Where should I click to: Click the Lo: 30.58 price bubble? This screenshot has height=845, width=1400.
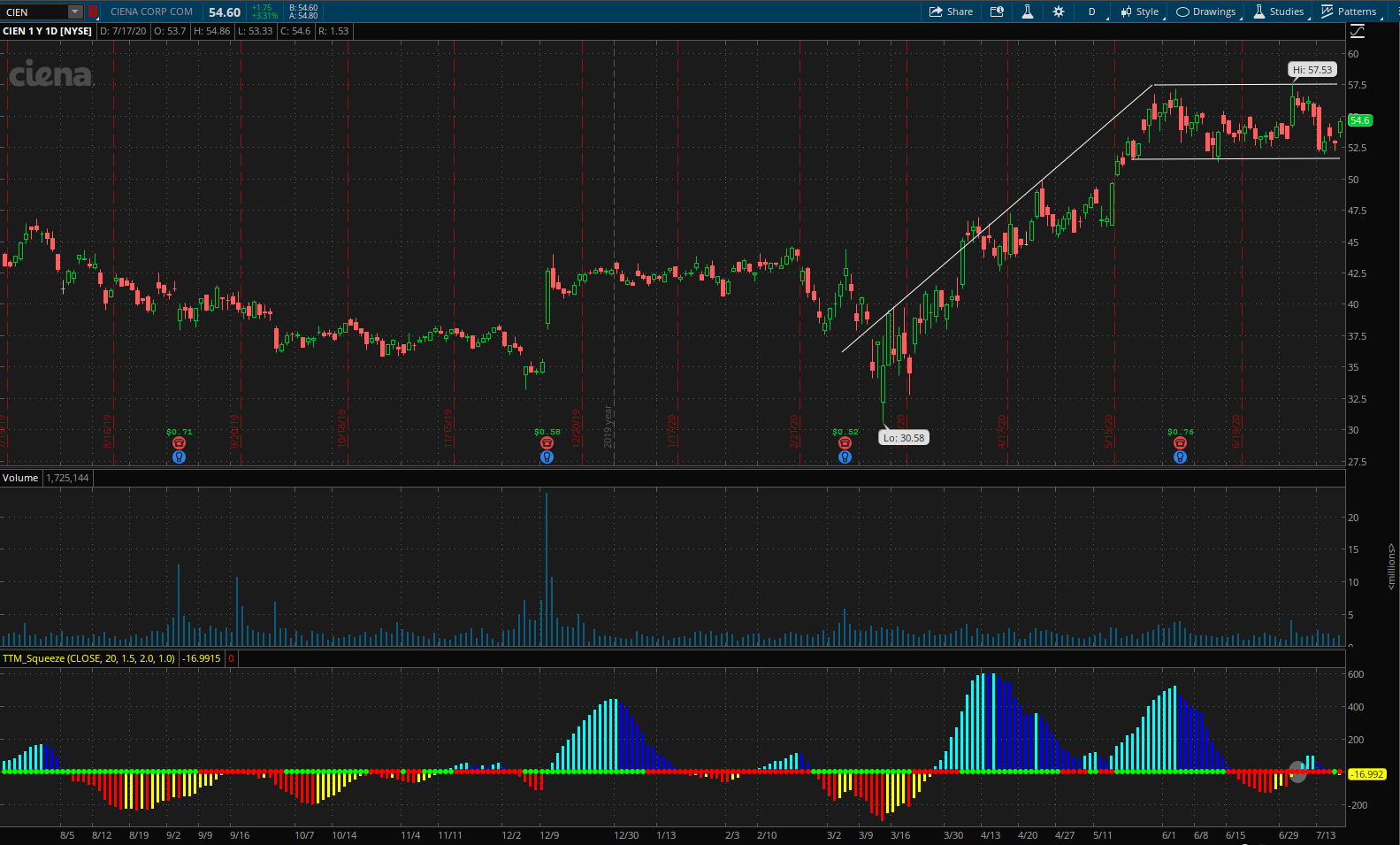click(x=904, y=438)
